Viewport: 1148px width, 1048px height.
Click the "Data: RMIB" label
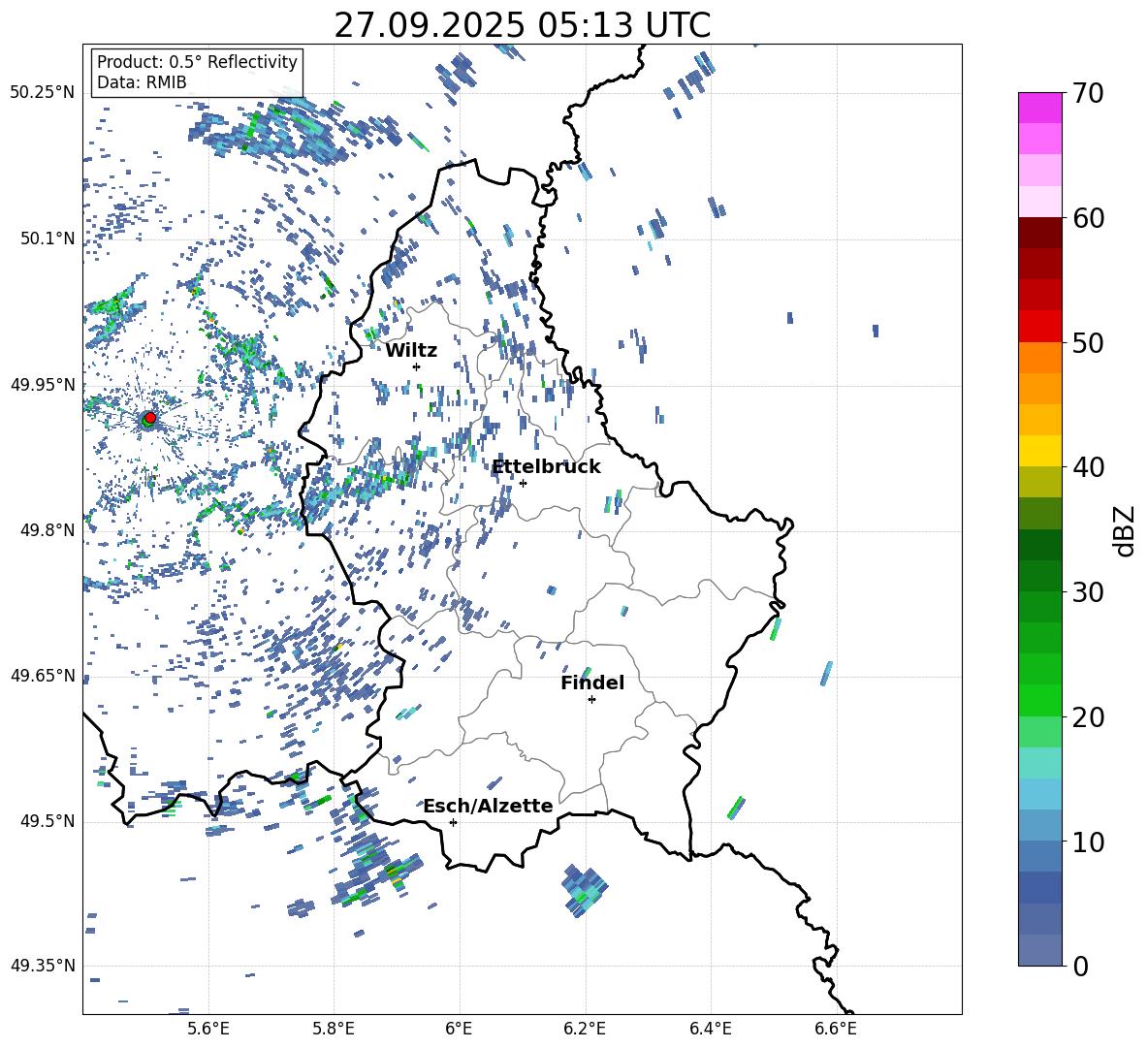pyautogui.click(x=142, y=82)
